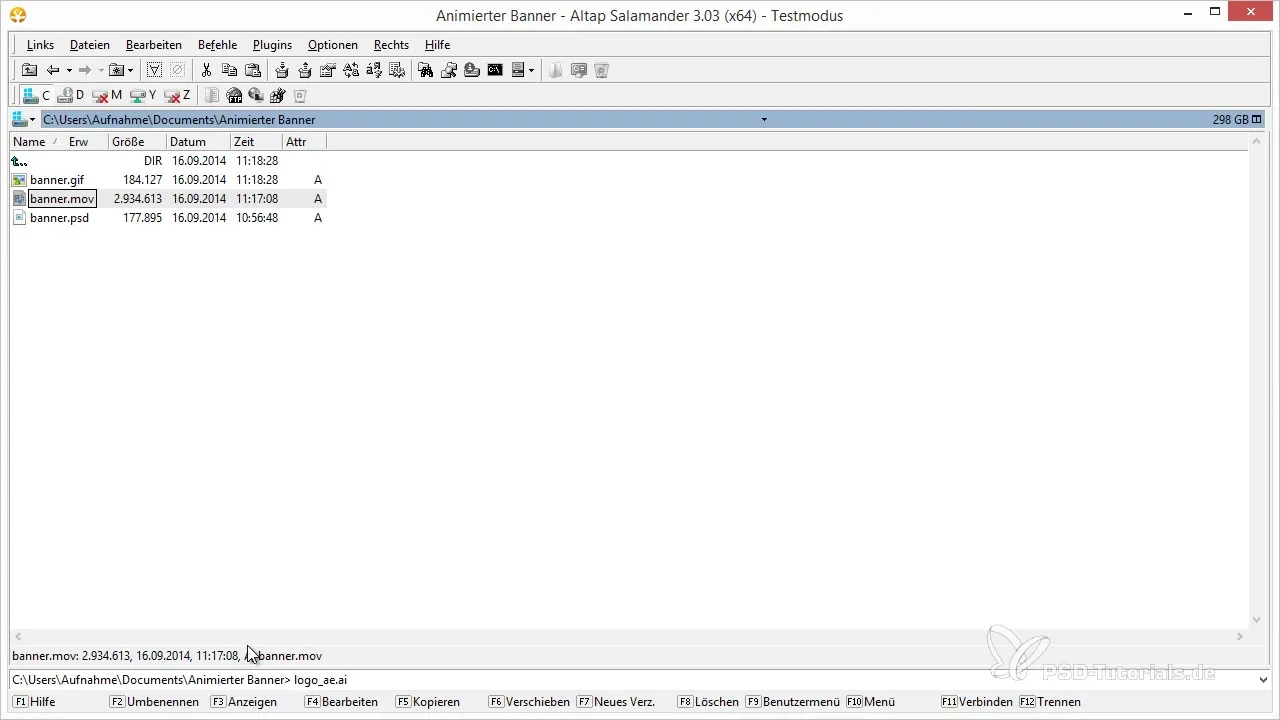This screenshot has width=1280, height=720.
Task: Click the F4 Bearbeiten button
Action: 342,702
